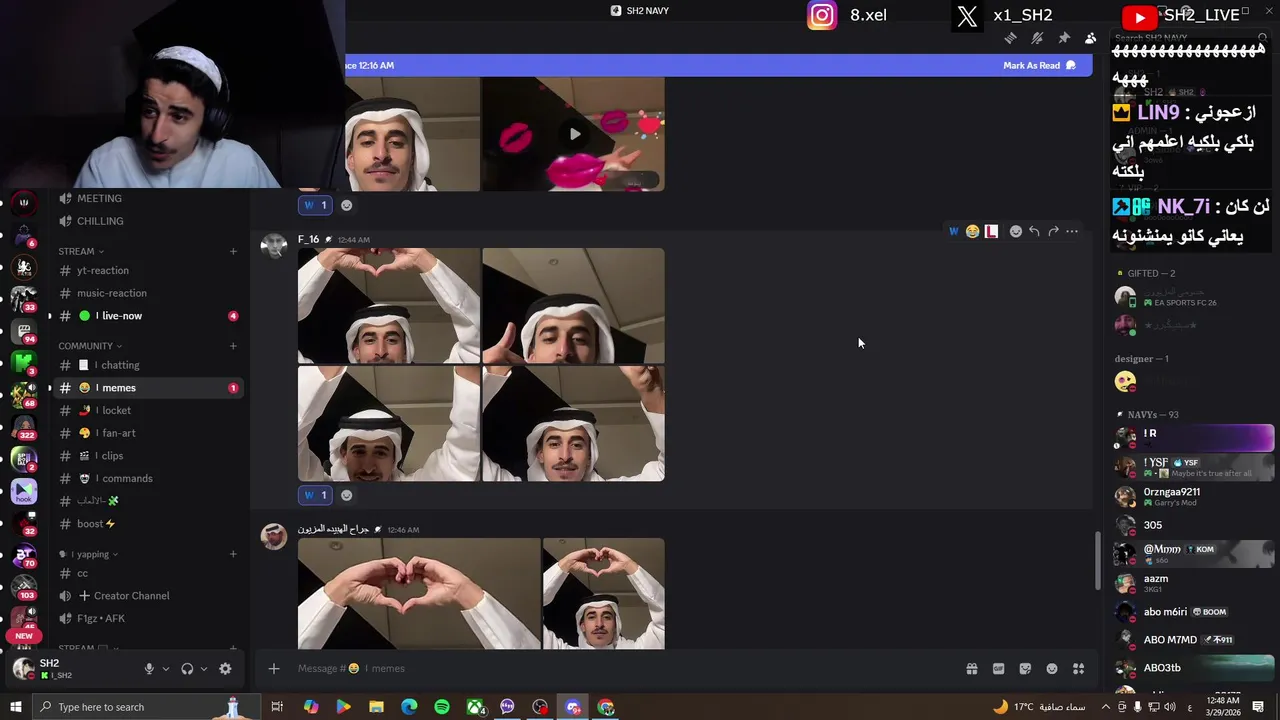Screen dimensions: 1280x720
Task: Add the crying-laughing emoji quick reaction
Action: tap(972, 231)
